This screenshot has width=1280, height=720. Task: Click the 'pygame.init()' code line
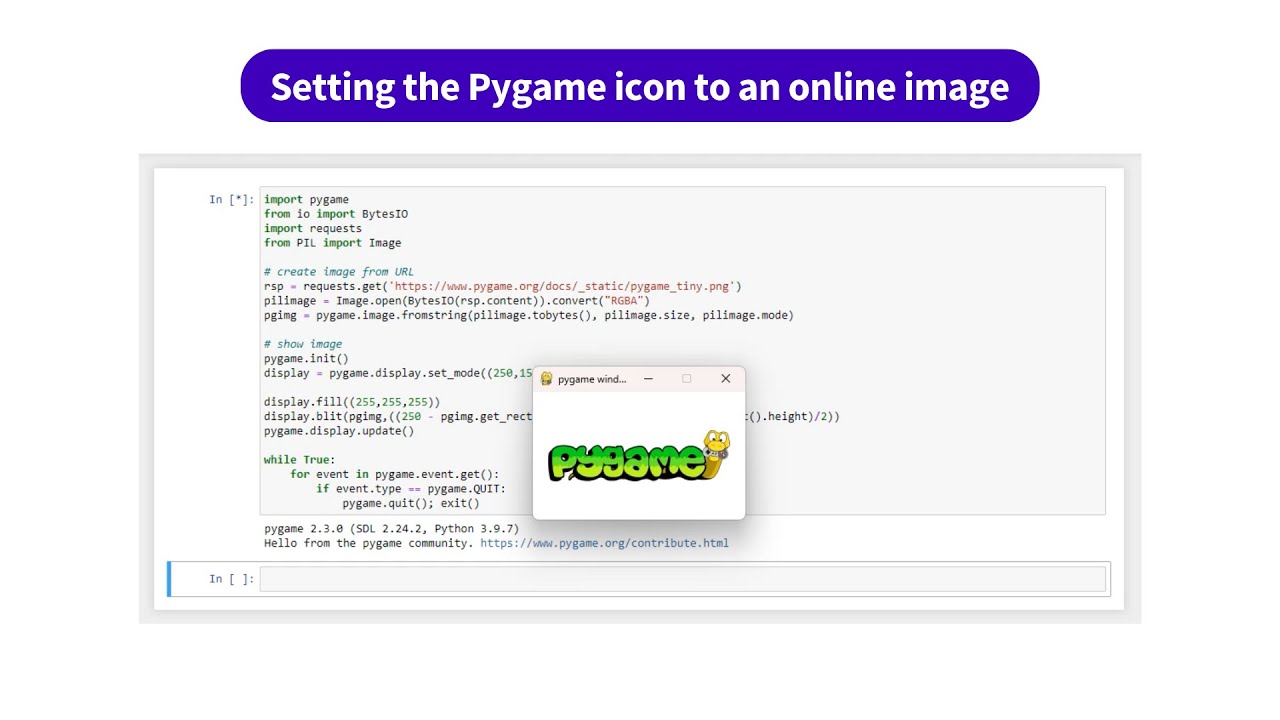pyautogui.click(x=306, y=358)
